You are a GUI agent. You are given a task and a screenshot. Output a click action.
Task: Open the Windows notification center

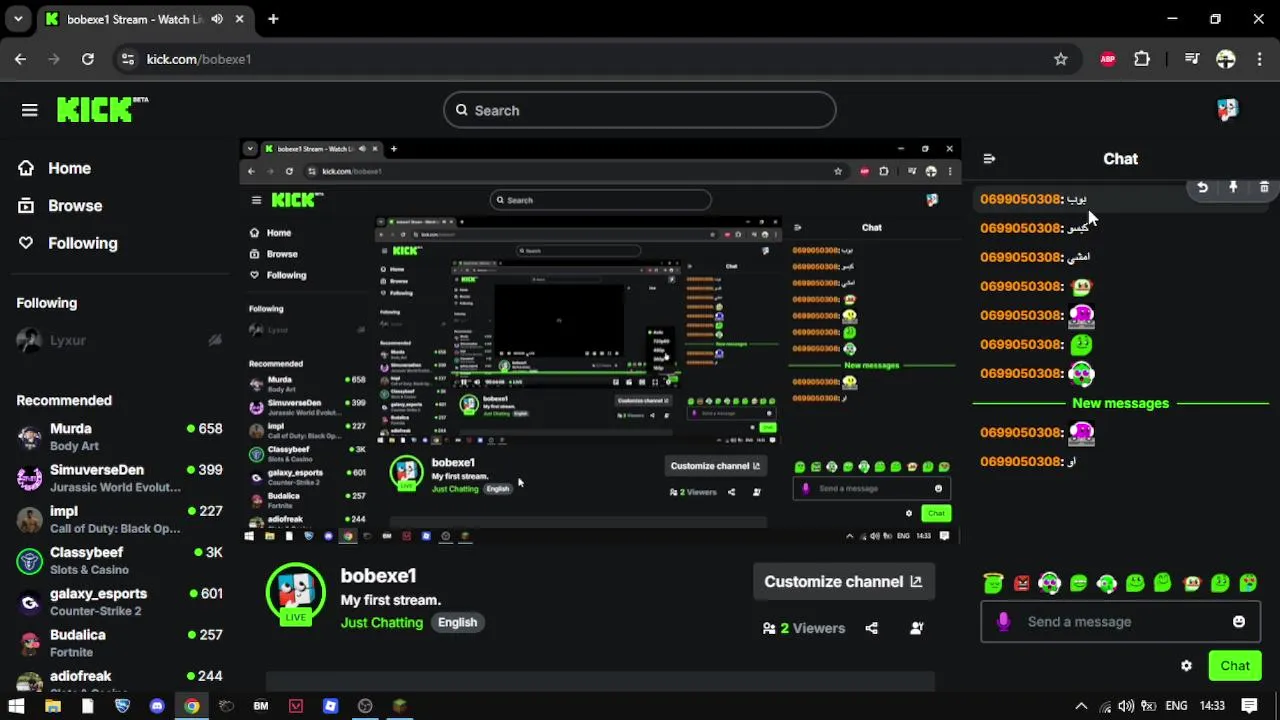pyautogui.click(x=1249, y=706)
